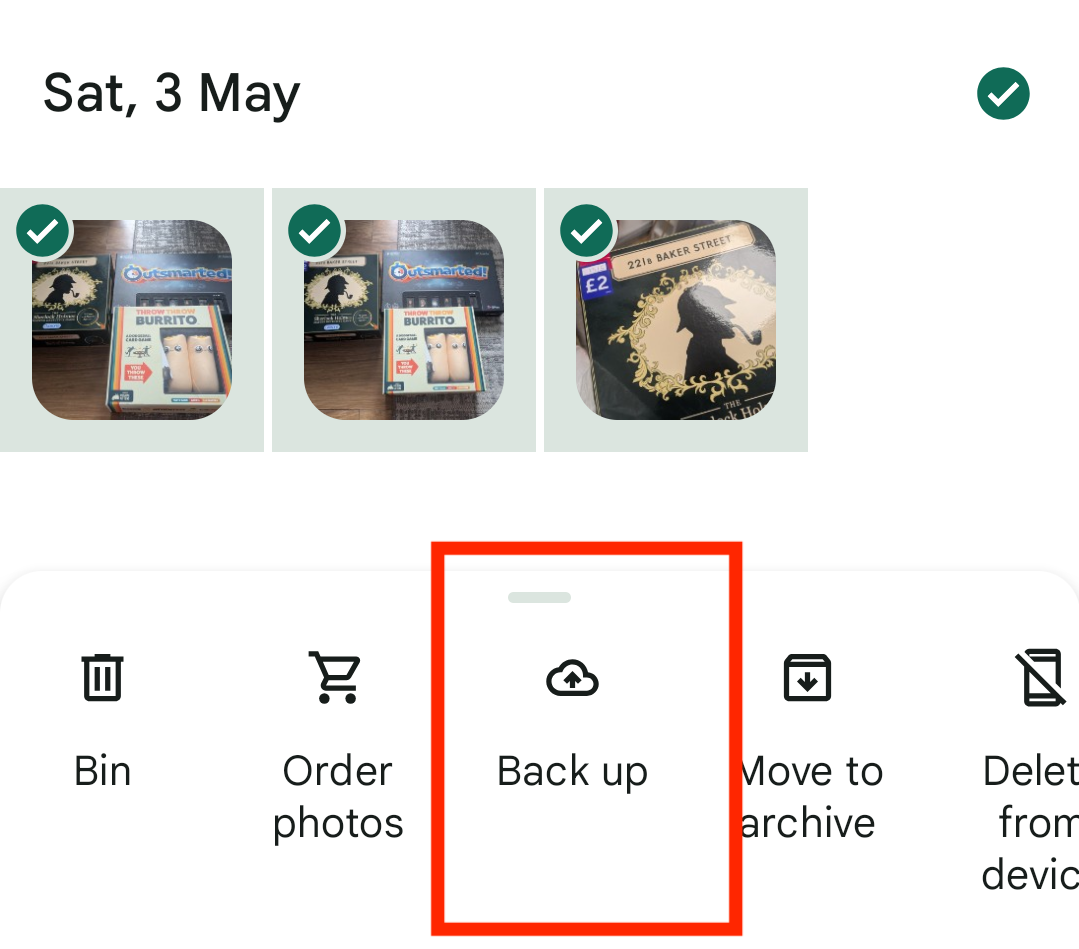This screenshot has height=949, width=1079.
Task: Tap the Order photos shopping cart icon
Action: pyautogui.click(x=337, y=677)
